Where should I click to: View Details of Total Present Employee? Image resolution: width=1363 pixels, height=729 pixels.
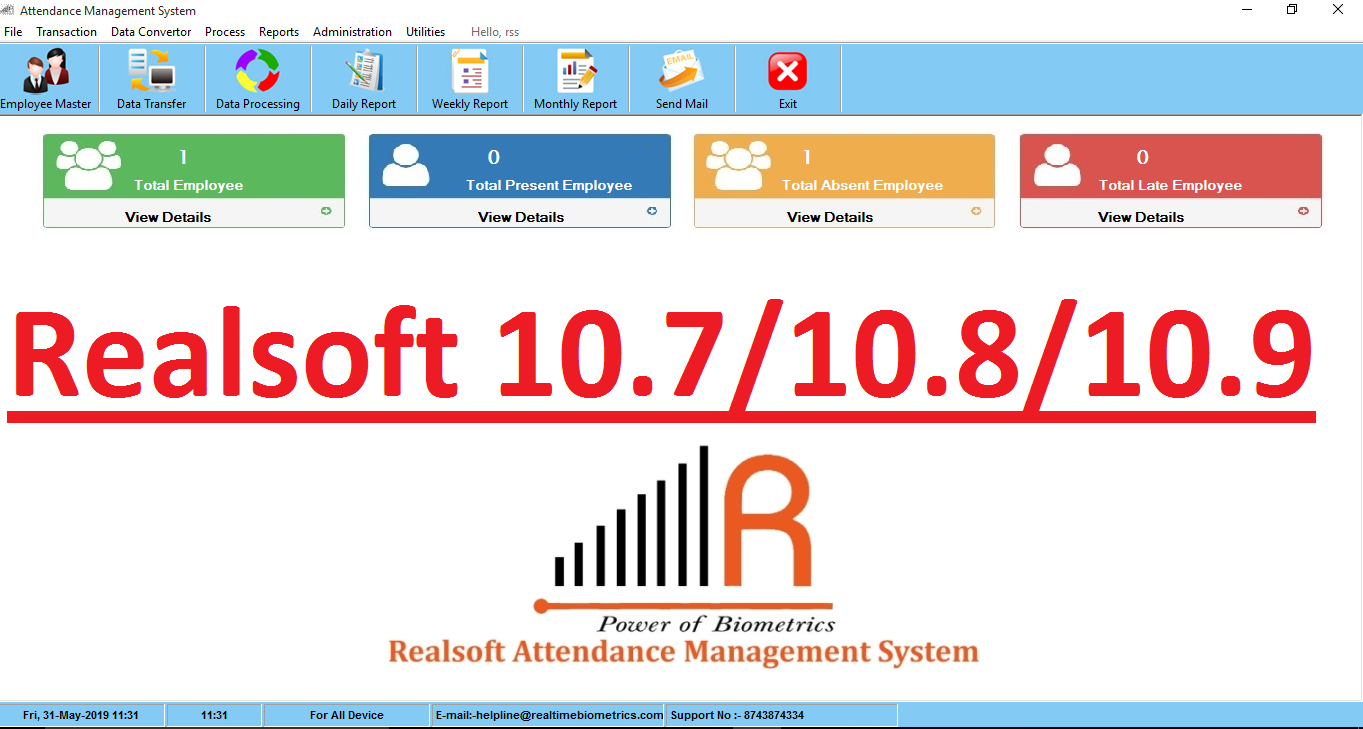click(x=521, y=217)
